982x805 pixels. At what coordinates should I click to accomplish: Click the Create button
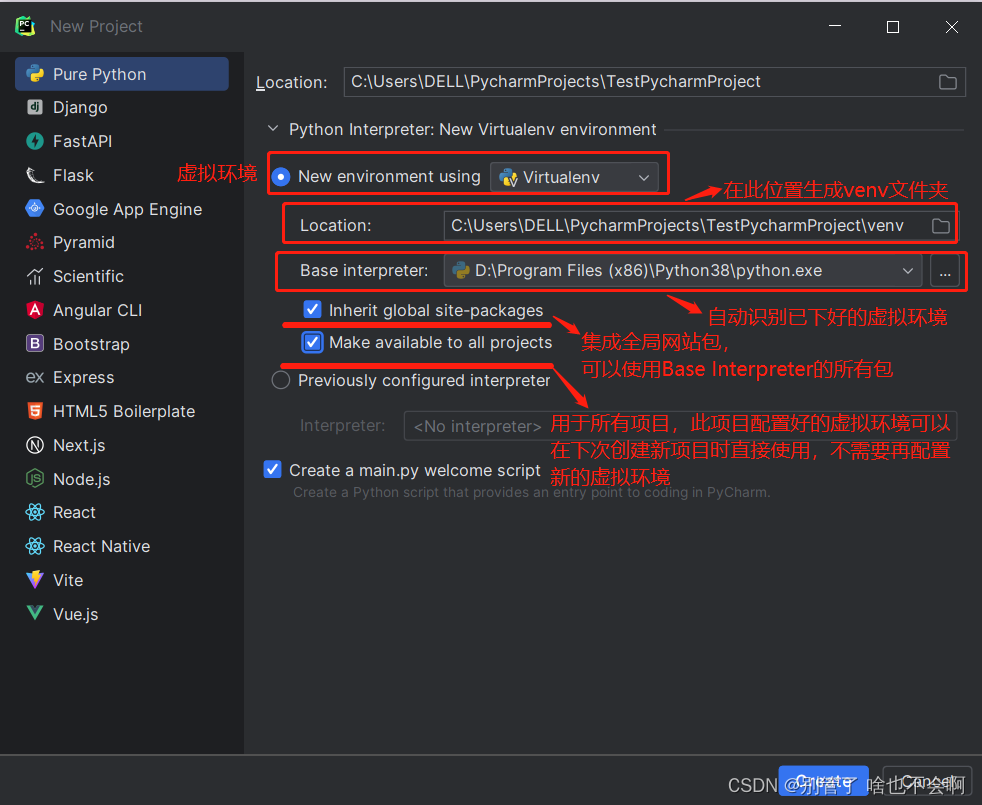pos(823,781)
